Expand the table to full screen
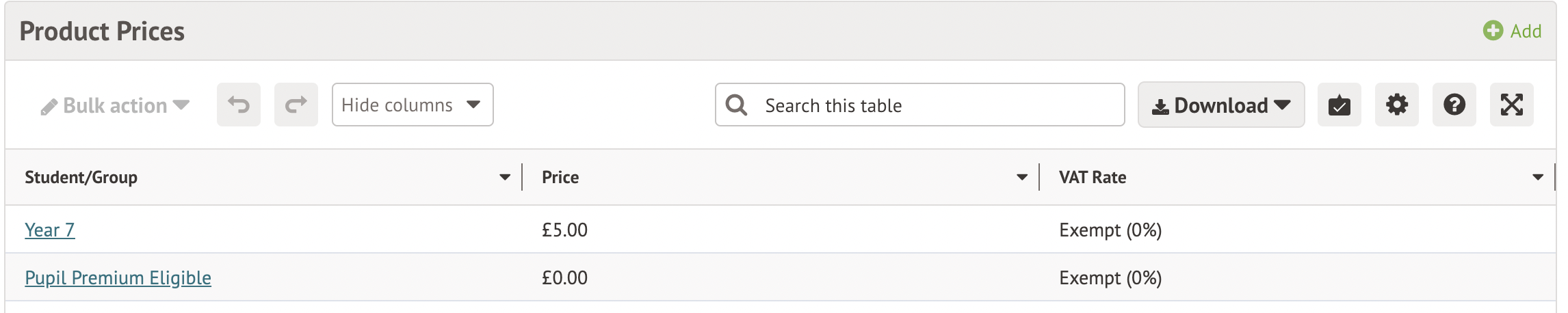Image resolution: width=1568 pixels, height=313 pixels. 1511,105
